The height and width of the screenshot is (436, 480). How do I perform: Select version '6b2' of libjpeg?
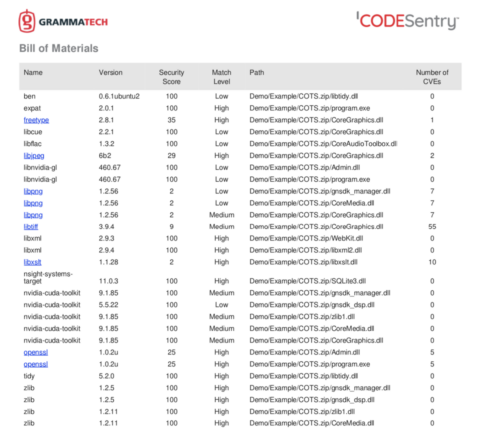click(105, 156)
